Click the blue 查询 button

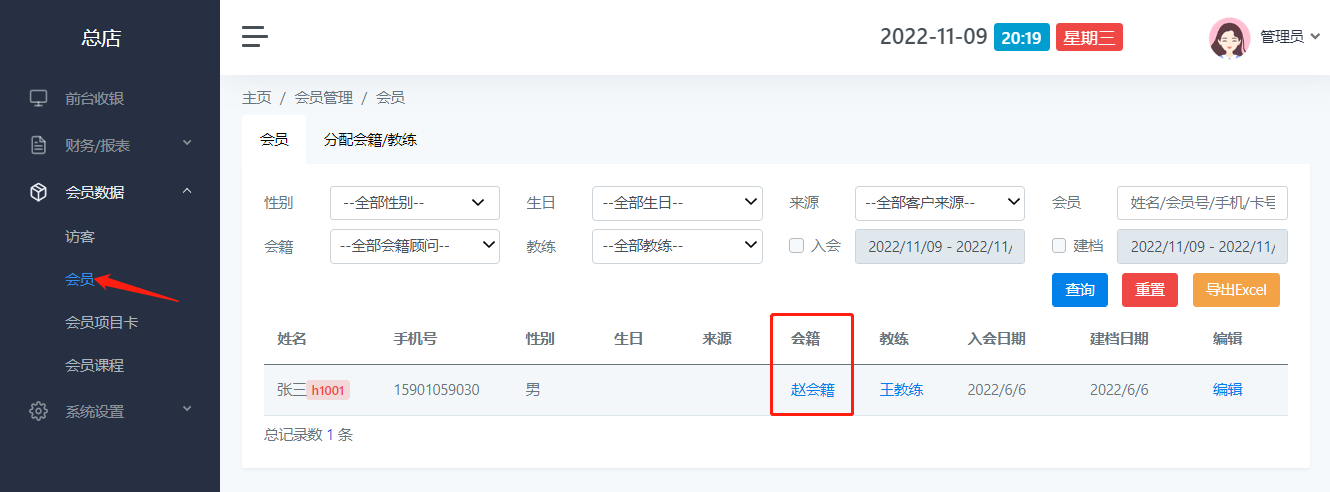(1079, 290)
